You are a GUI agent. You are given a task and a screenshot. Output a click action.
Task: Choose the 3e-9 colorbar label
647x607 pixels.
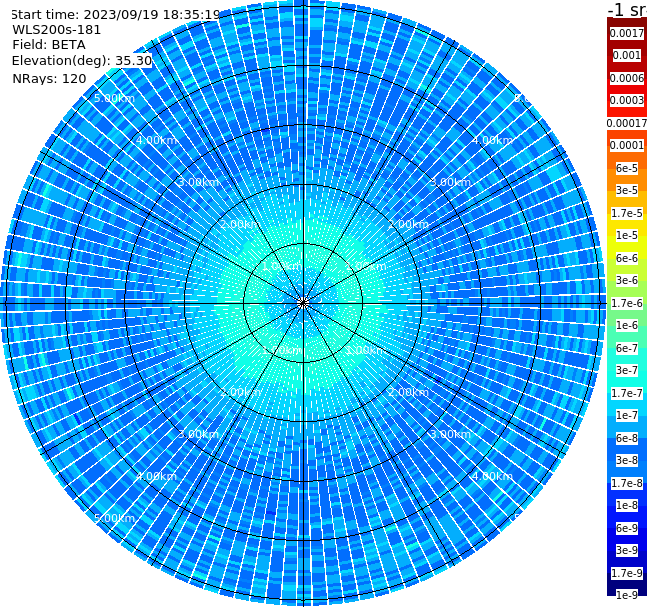pyautogui.click(x=627, y=550)
